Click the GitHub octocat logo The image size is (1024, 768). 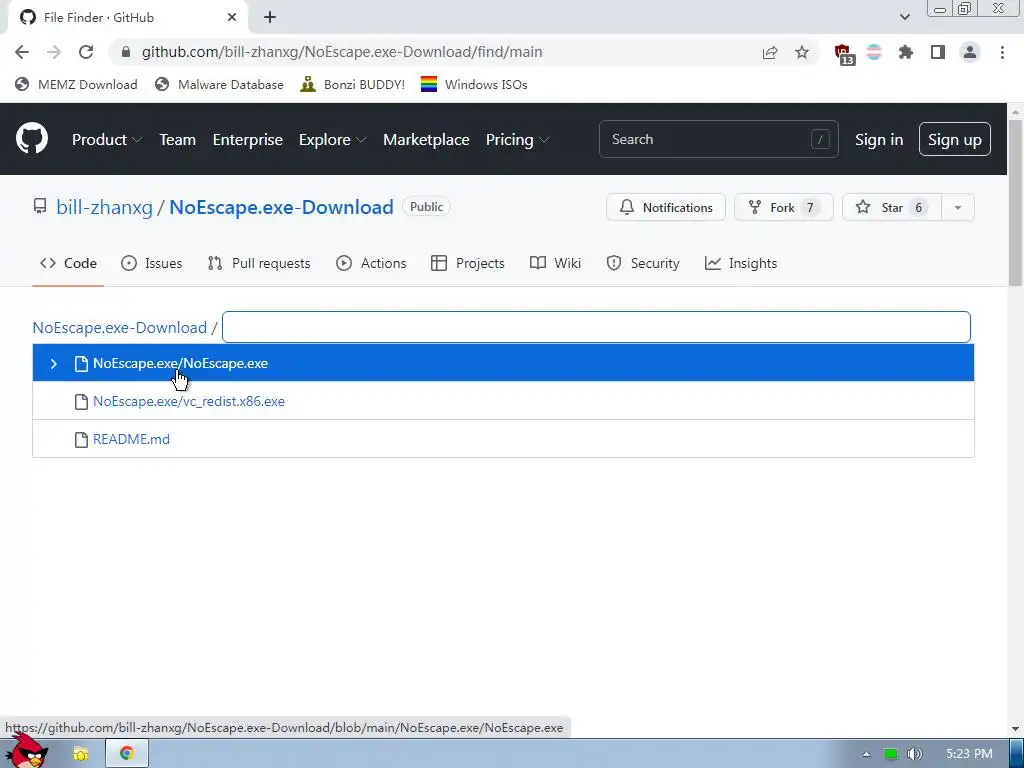(x=32, y=138)
